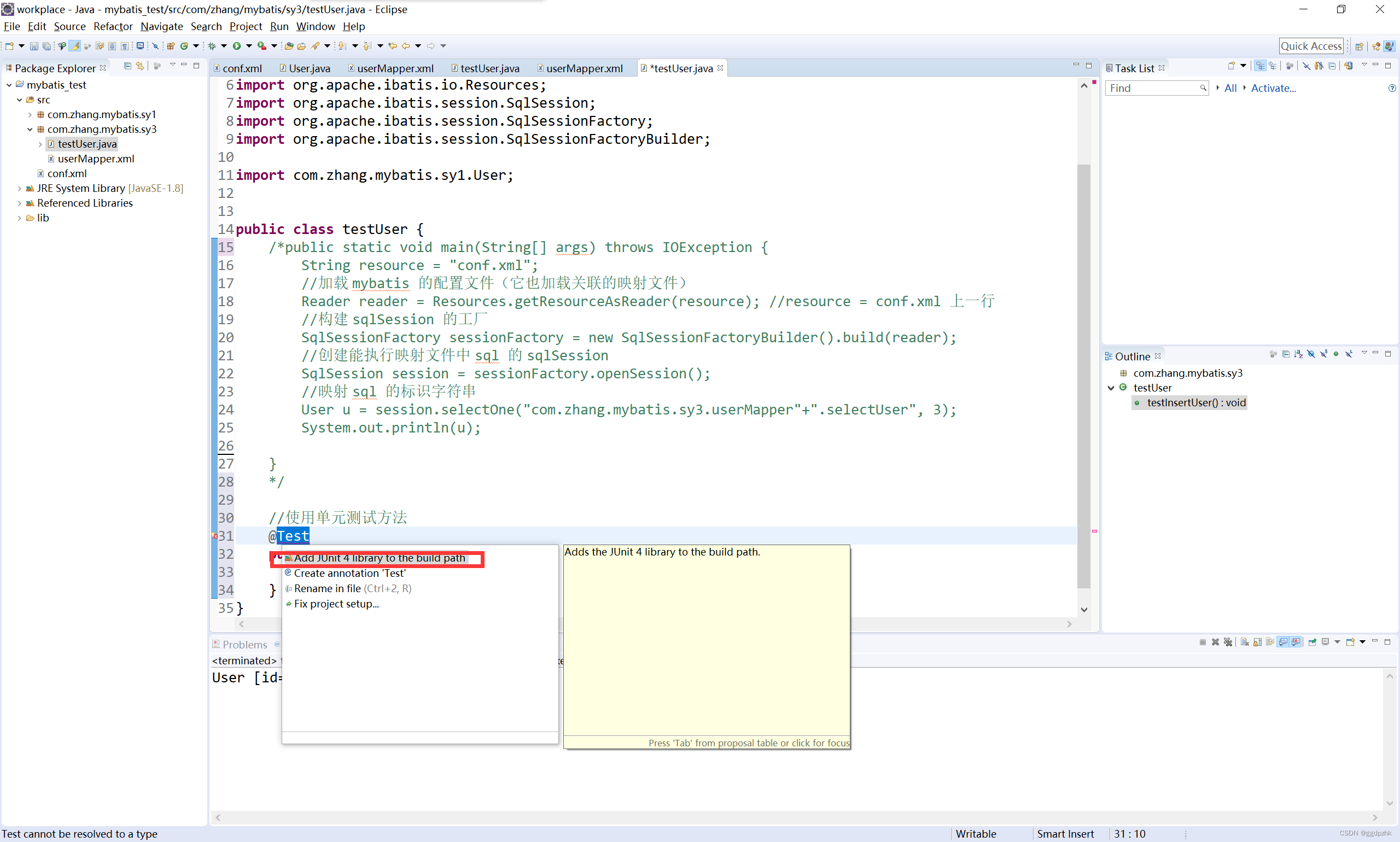Click the All link in Task List
This screenshot has width=1400, height=842.
click(x=1230, y=88)
